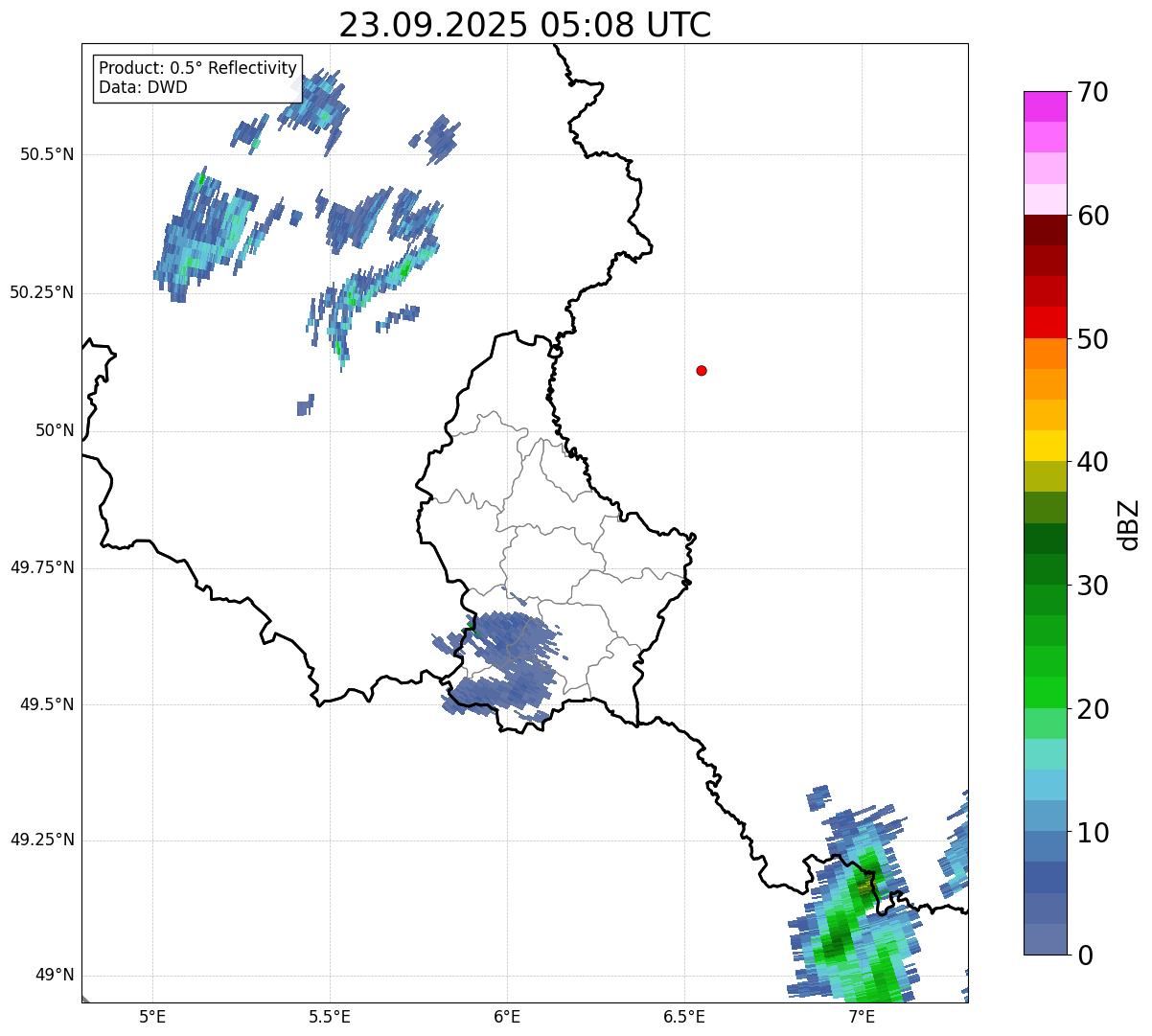The image size is (1152, 1036).
Task: Click the 50.5°N latitude label
Action: point(47,154)
